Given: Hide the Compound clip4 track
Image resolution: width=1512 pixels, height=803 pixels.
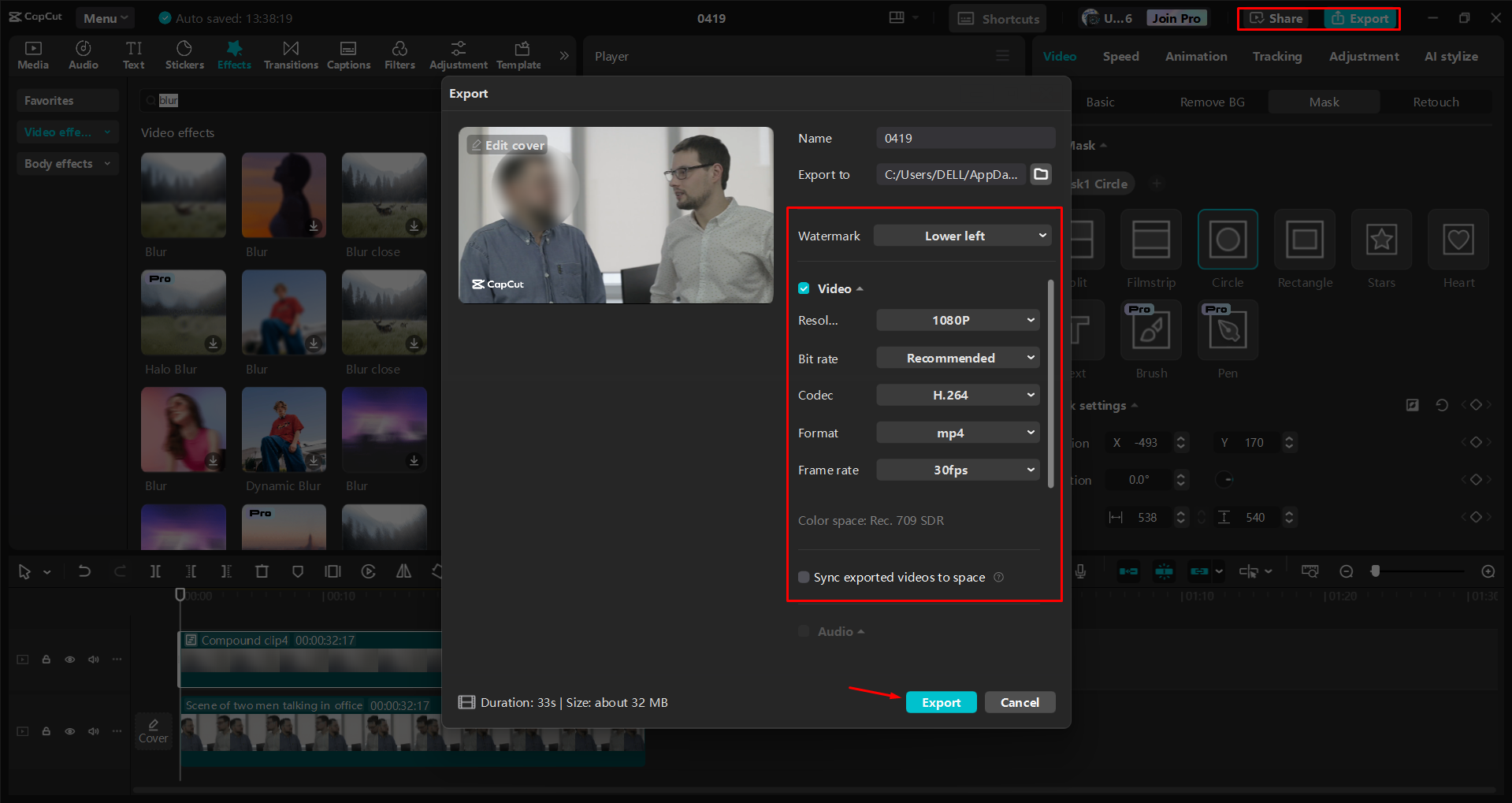Looking at the screenshot, I should pyautogui.click(x=69, y=660).
